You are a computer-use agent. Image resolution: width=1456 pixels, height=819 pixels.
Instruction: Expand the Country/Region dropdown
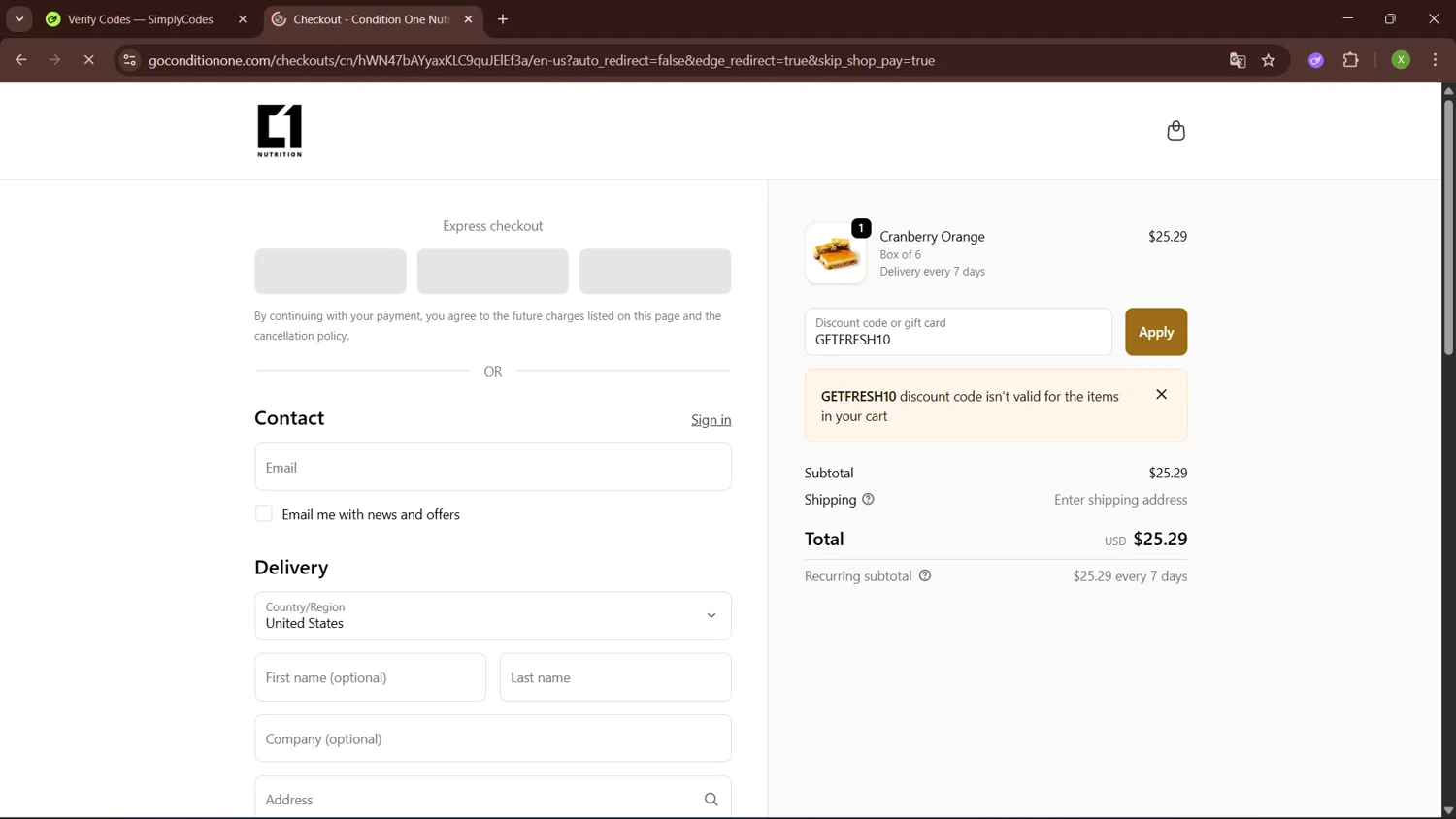[x=493, y=616]
